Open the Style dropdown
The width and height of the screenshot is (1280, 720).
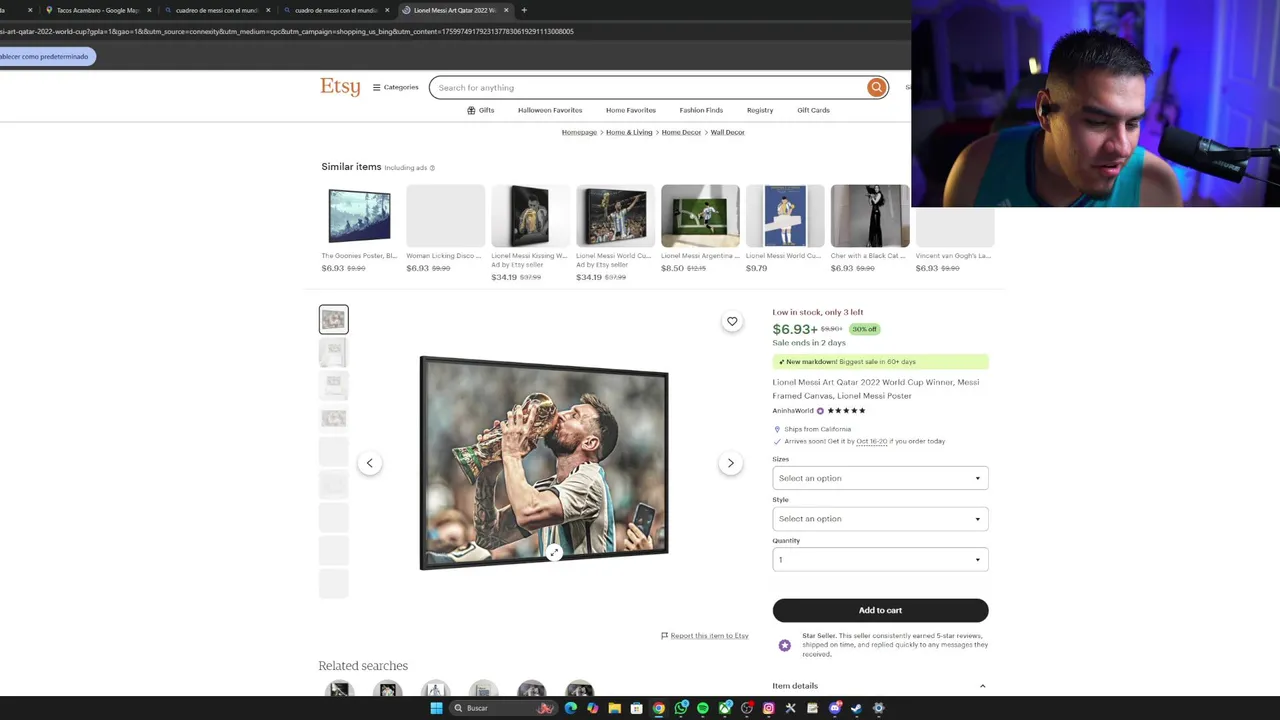coord(880,518)
